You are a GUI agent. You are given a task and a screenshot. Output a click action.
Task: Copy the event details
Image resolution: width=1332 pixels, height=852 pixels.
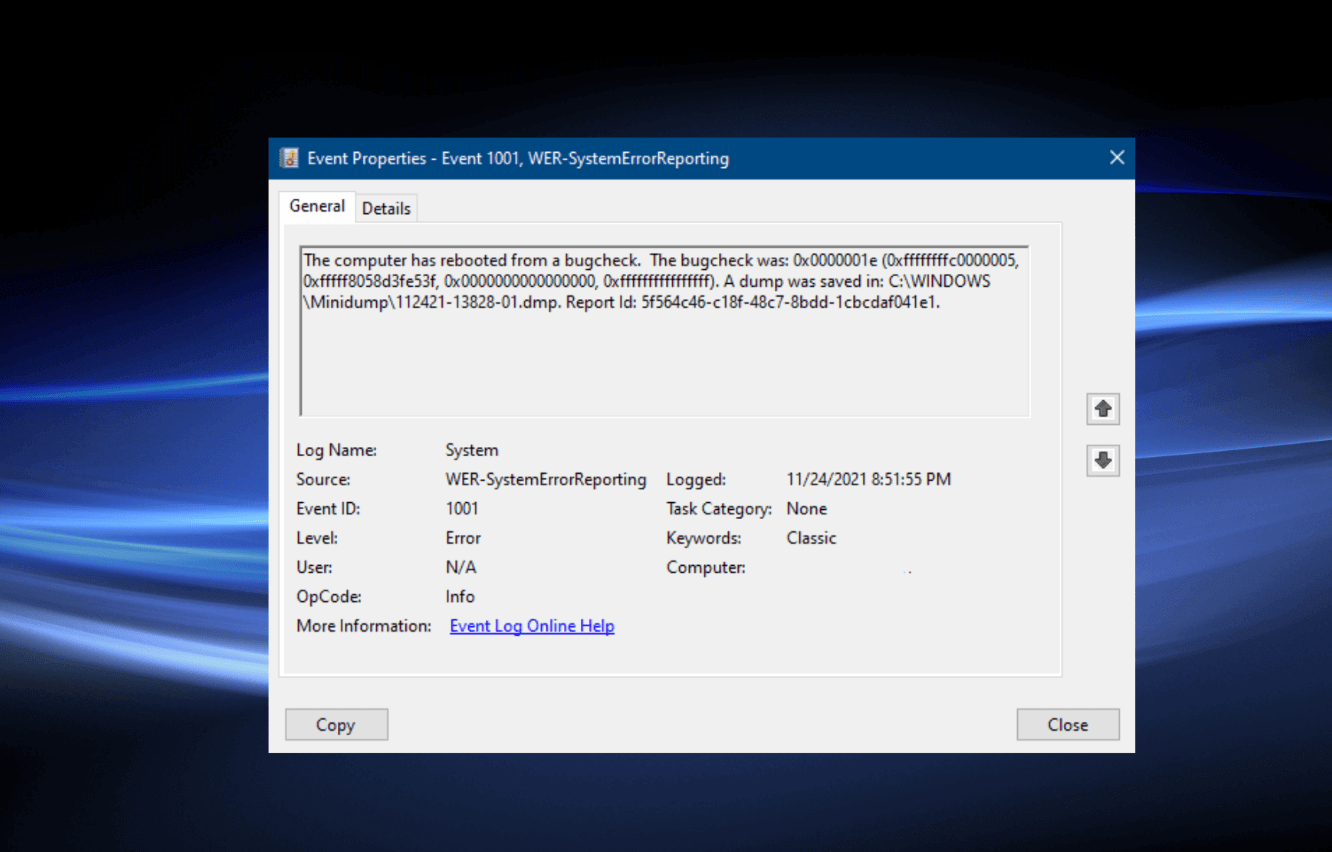click(x=336, y=725)
